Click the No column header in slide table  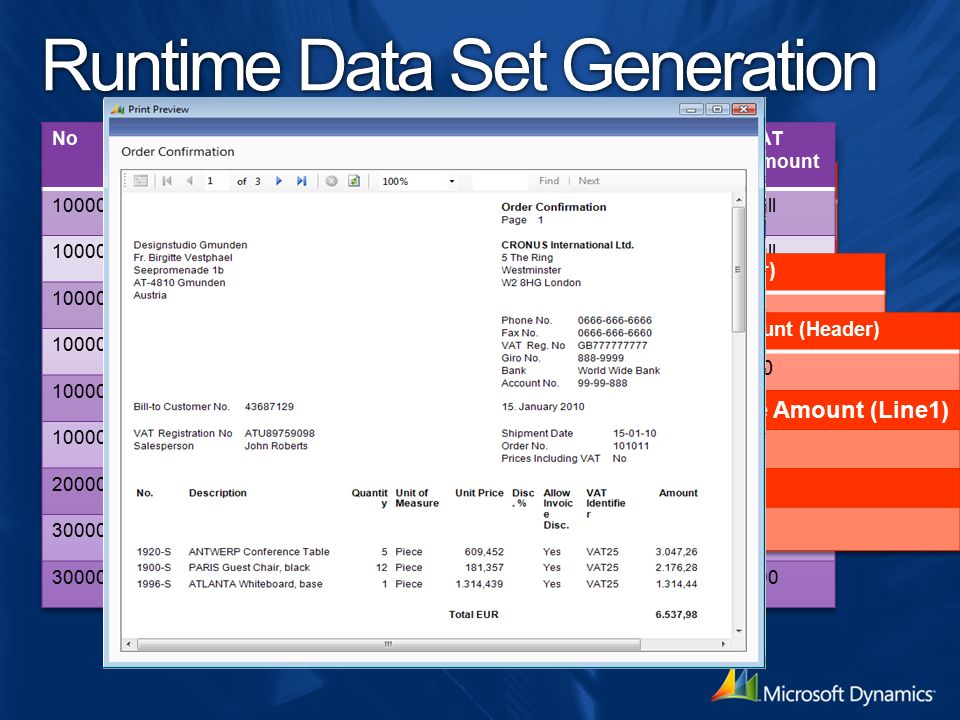point(65,138)
